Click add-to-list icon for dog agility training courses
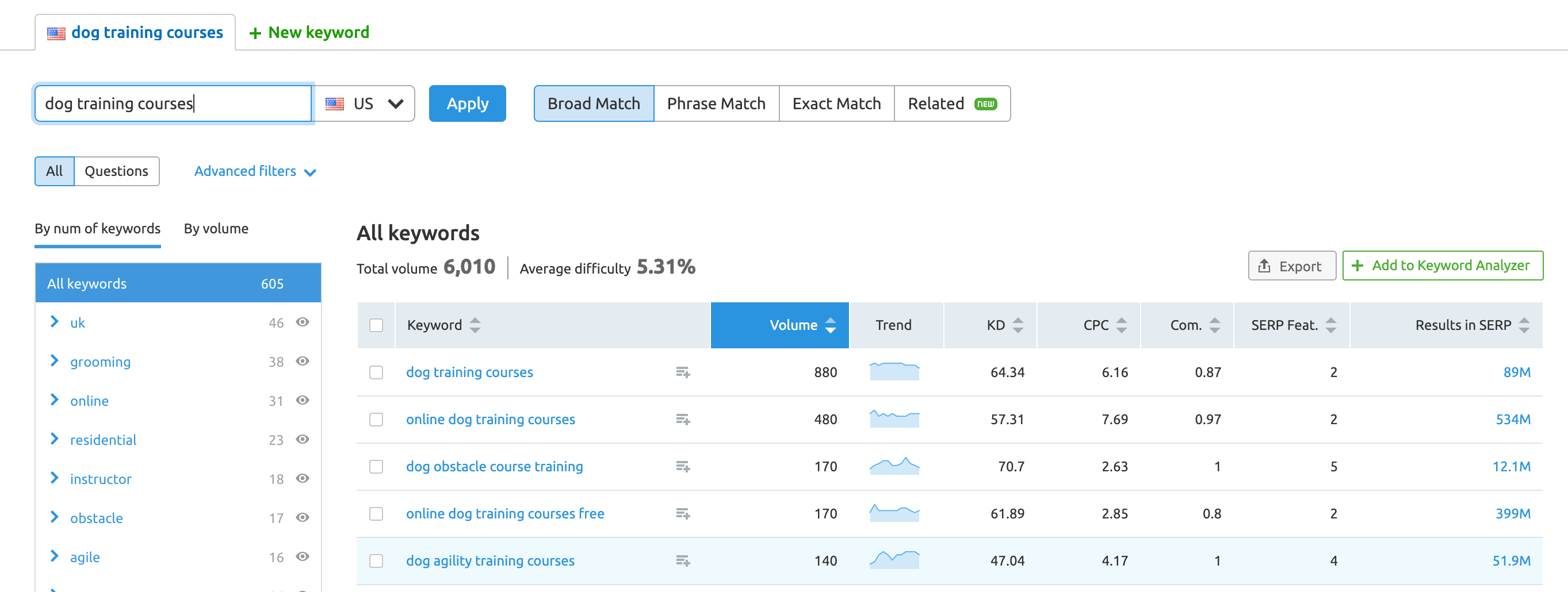This screenshot has width=1568, height=592. pos(682,560)
